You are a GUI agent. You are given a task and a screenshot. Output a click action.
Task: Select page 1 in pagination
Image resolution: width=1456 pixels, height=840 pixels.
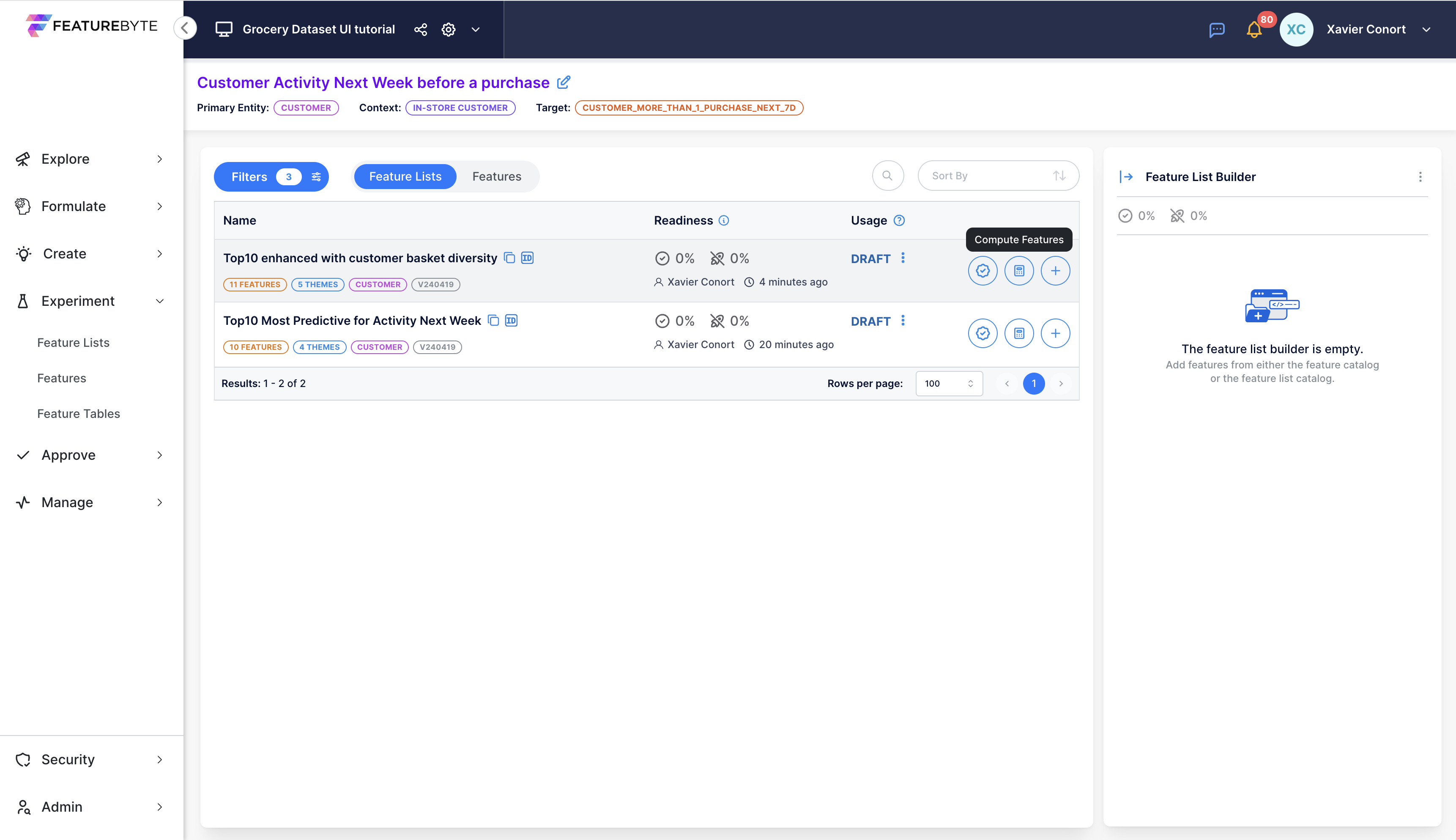point(1033,384)
